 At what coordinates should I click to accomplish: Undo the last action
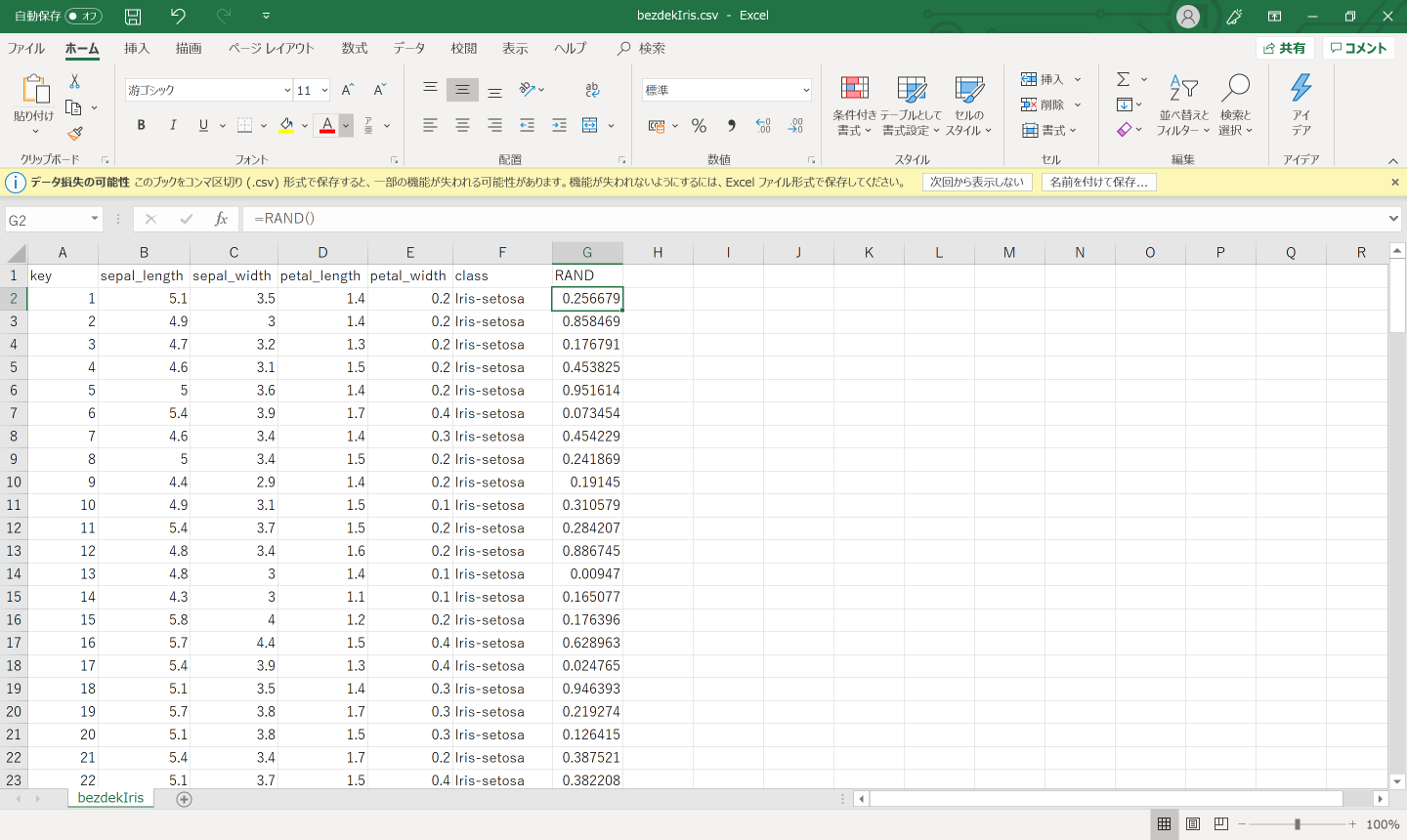point(178,16)
